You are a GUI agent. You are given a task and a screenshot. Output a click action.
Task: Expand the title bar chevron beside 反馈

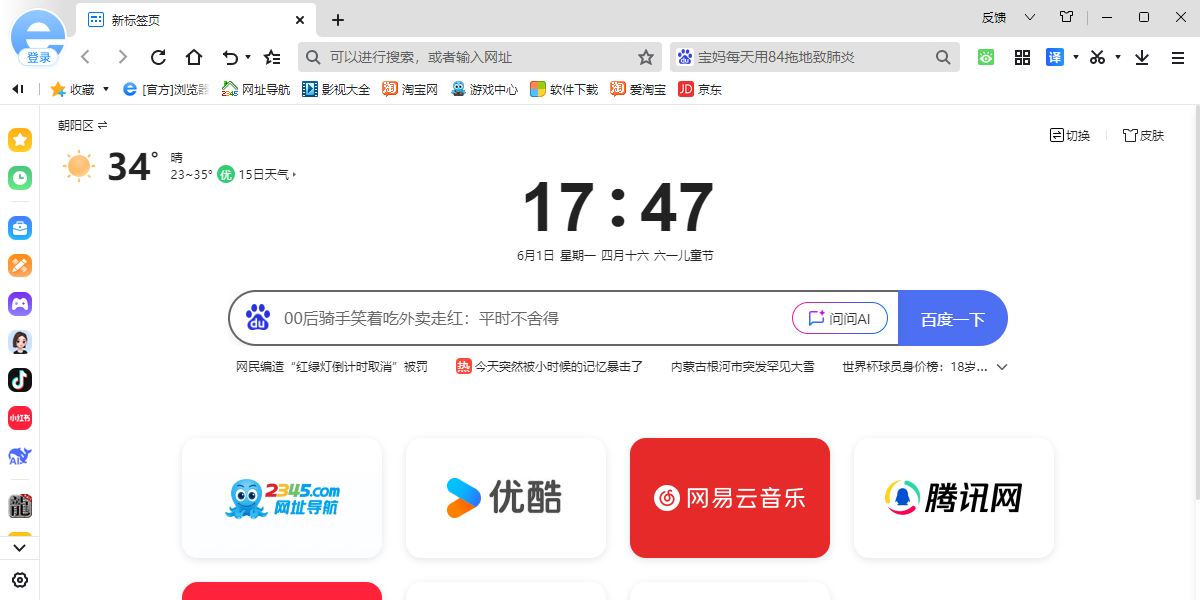[x=1030, y=17]
